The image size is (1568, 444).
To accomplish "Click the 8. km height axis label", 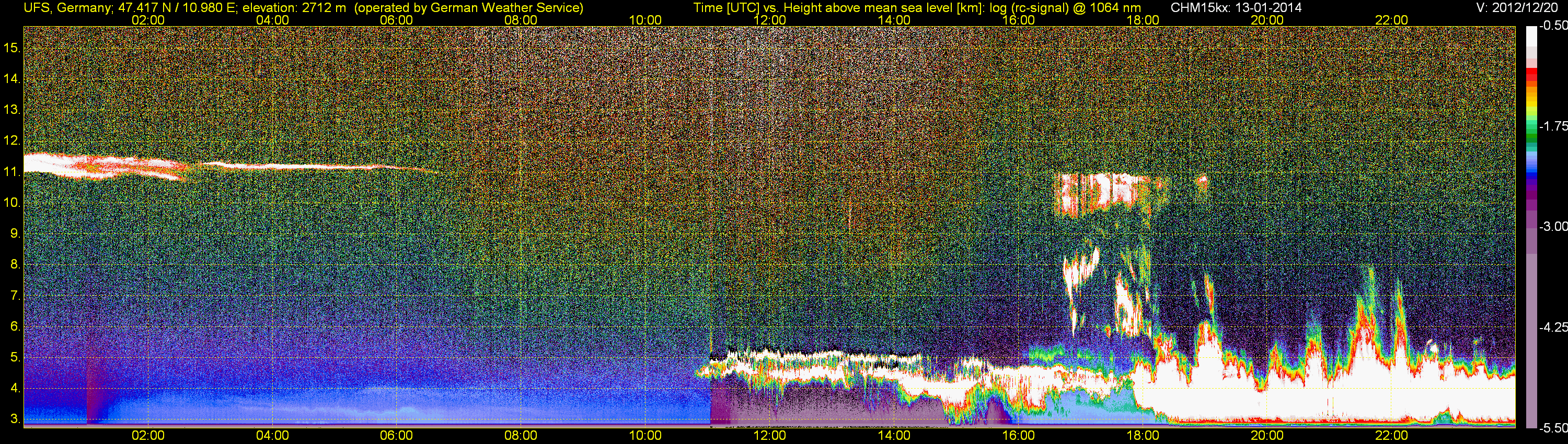I will tap(16, 265).
